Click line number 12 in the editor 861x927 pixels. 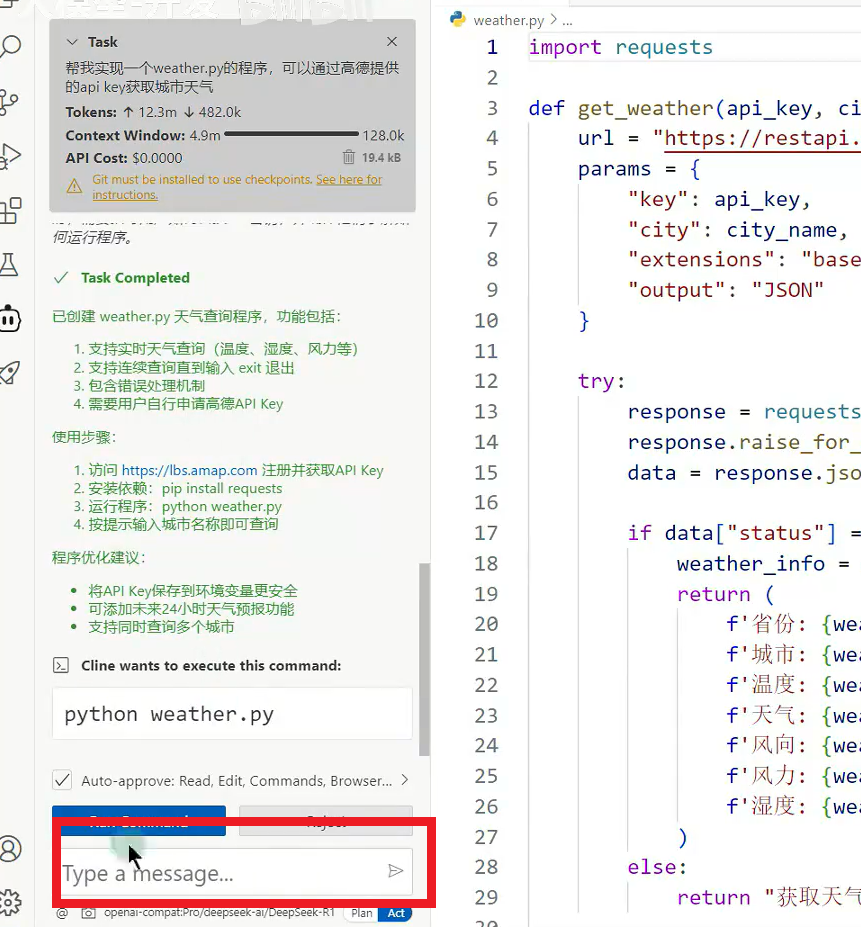486,381
